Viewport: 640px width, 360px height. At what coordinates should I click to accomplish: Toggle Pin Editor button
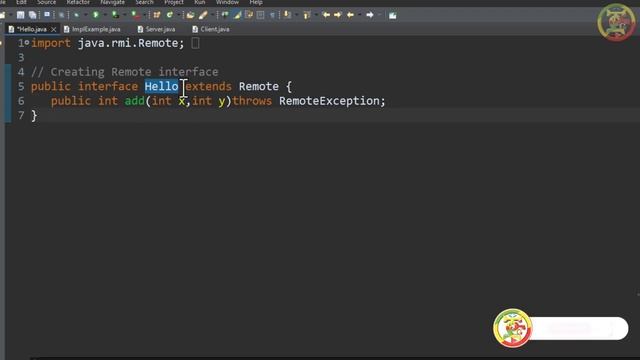[393, 16]
